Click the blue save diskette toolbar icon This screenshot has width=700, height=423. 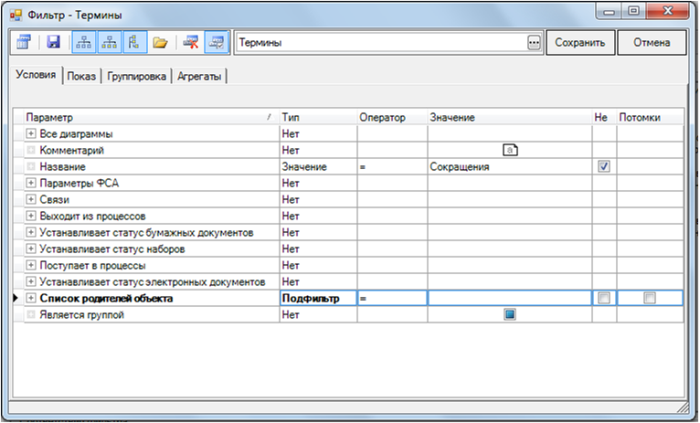(x=54, y=43)
